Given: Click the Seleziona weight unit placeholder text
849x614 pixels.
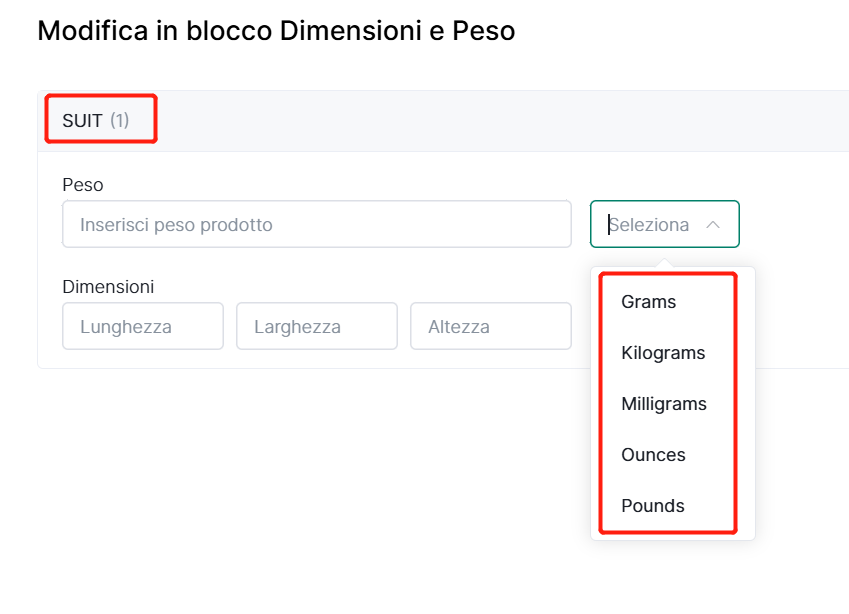Looking at the screenshot, I should pyautogui.click(x=650, y=225).
